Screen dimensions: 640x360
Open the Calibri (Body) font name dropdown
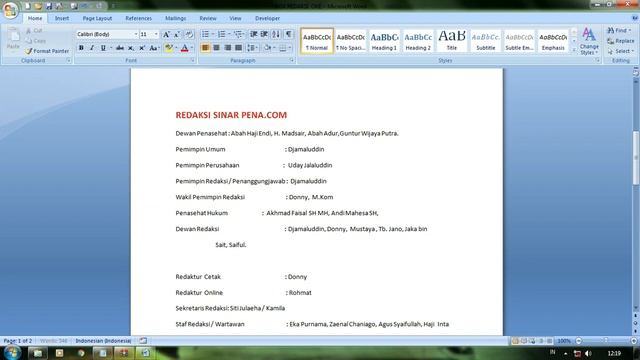click(x=136, y=34)
